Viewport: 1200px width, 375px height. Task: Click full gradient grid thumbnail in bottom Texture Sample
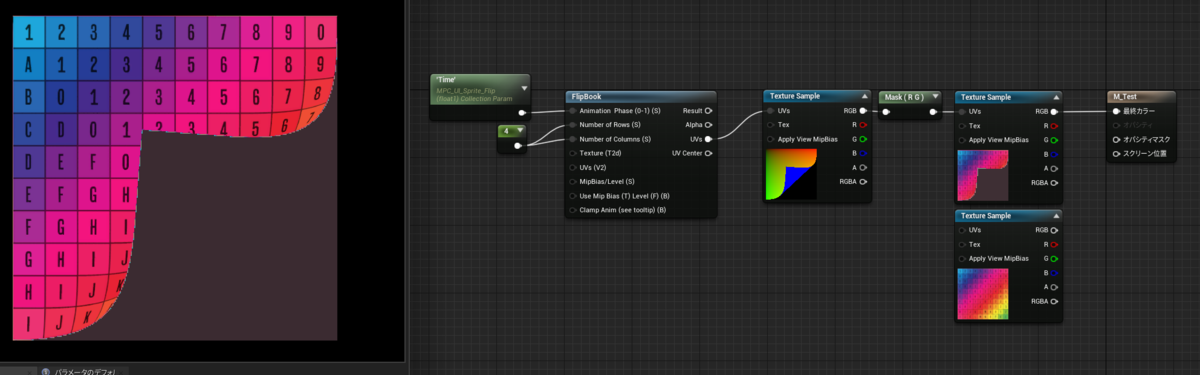pyautogui.click(x=983, y=294)
